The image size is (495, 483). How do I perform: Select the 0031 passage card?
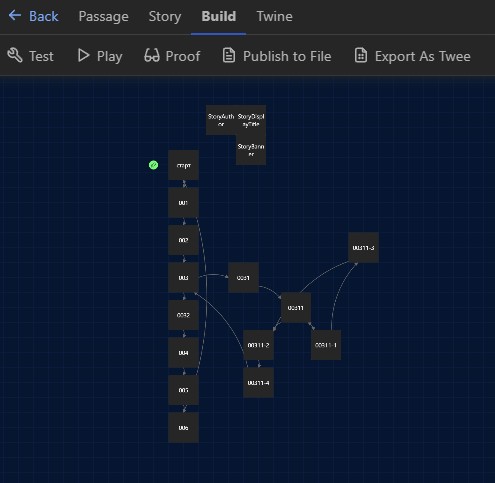click(243, 278)
